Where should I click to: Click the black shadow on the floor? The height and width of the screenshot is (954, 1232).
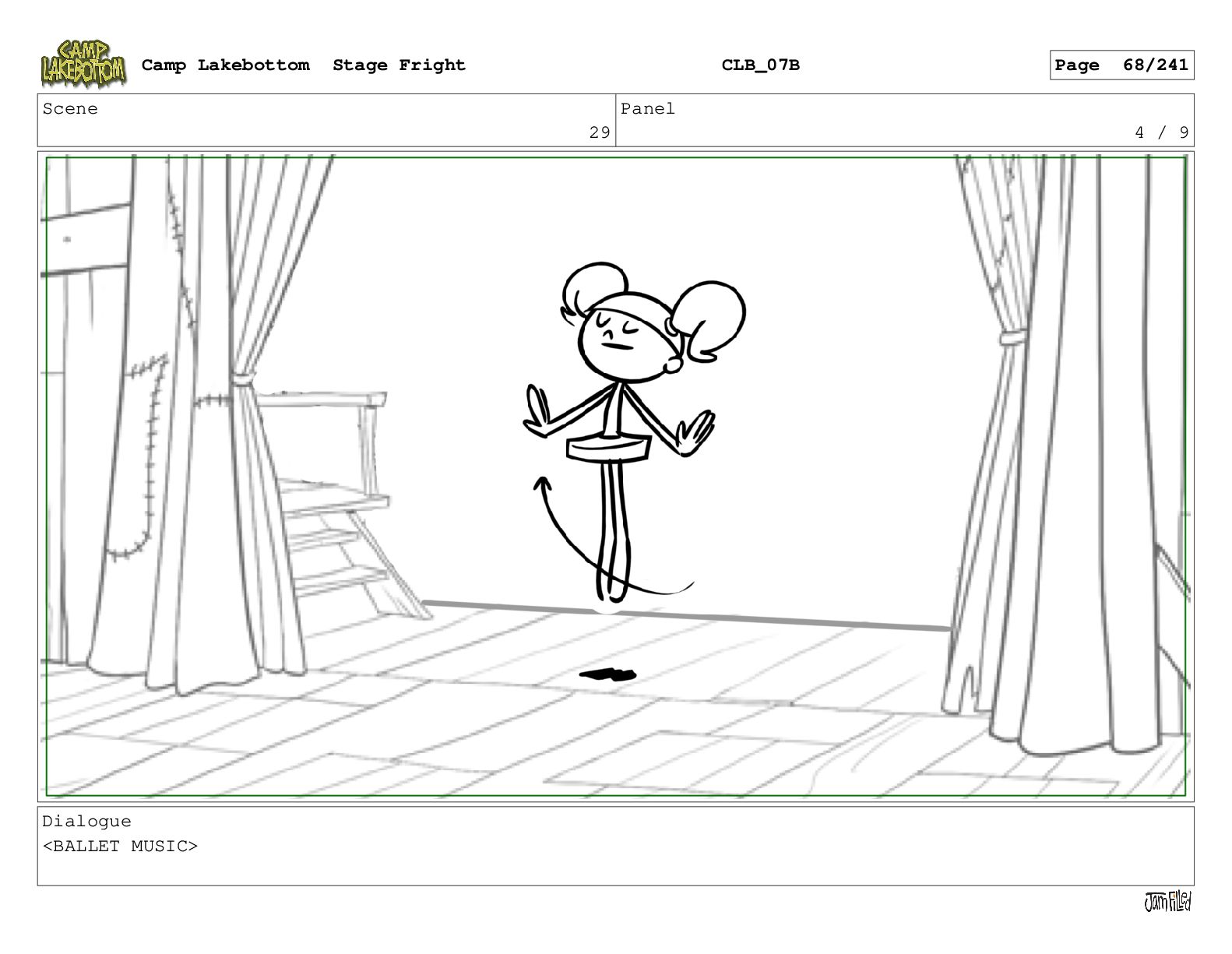pos(608,674)
